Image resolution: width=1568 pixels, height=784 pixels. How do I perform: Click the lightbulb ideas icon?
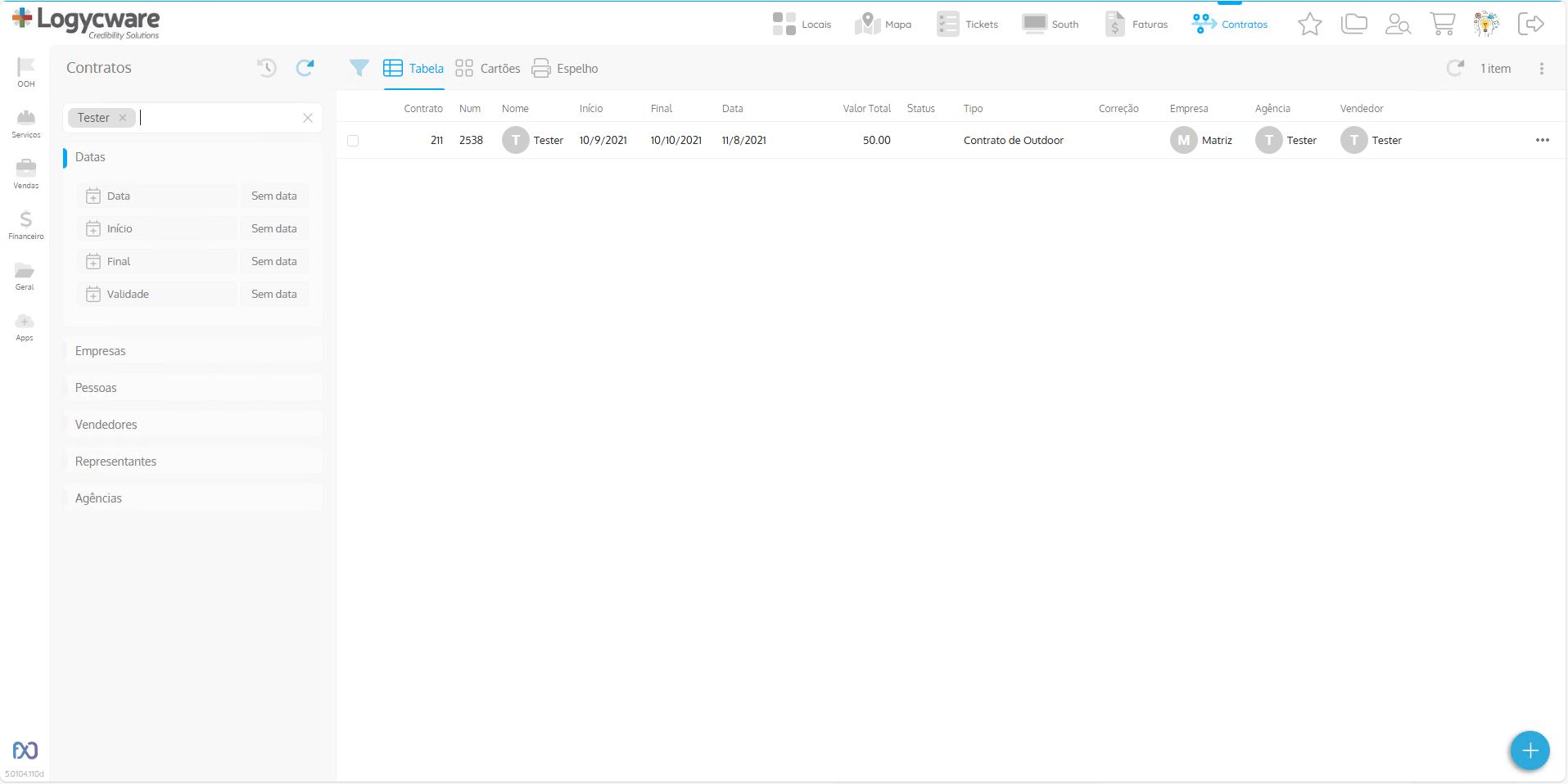pyautogui.click(x=1486, y=24)
